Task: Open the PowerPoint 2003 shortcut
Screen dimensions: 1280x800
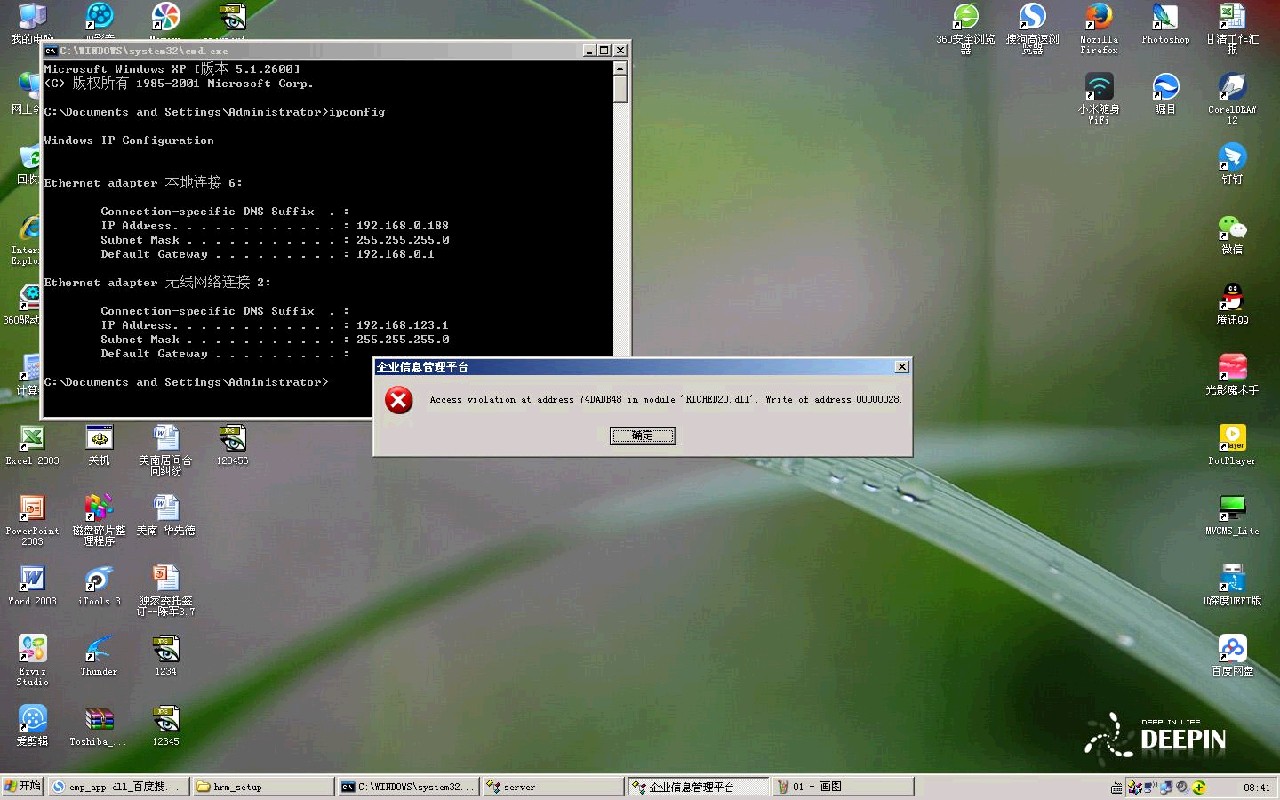Action: (x=32, y=510)
